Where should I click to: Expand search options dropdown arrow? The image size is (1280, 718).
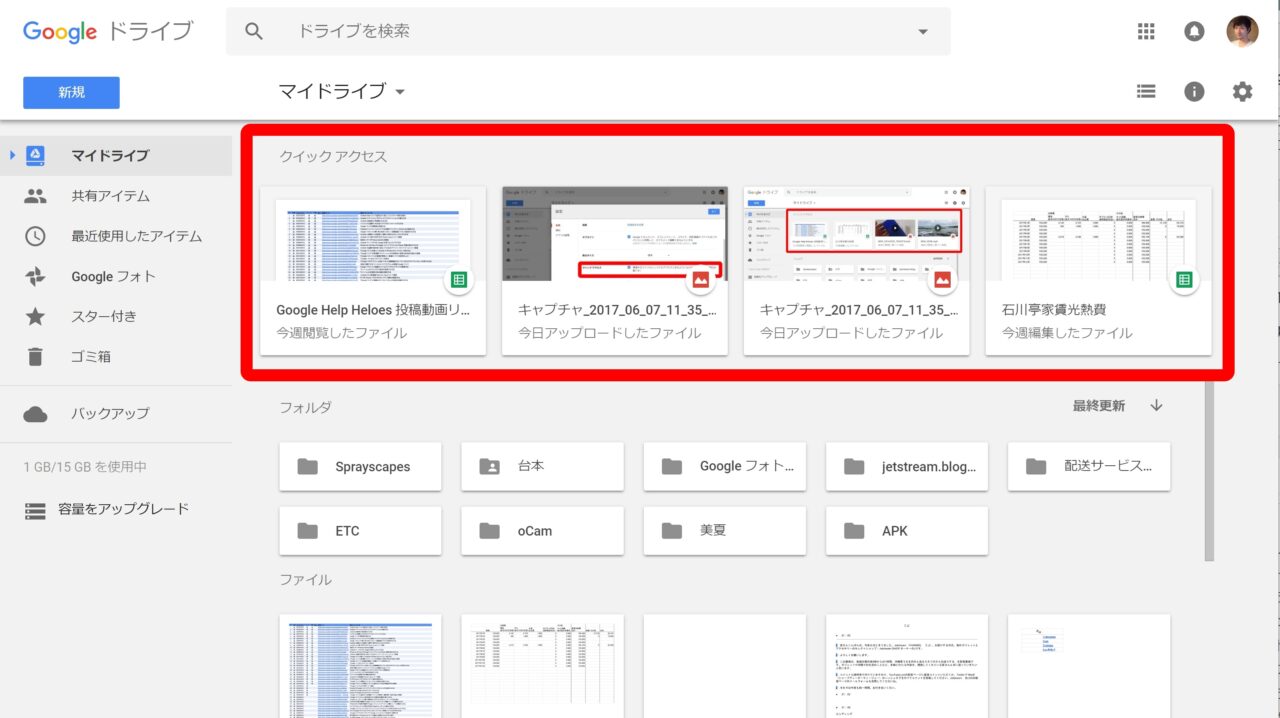click(x=922, y=31)
